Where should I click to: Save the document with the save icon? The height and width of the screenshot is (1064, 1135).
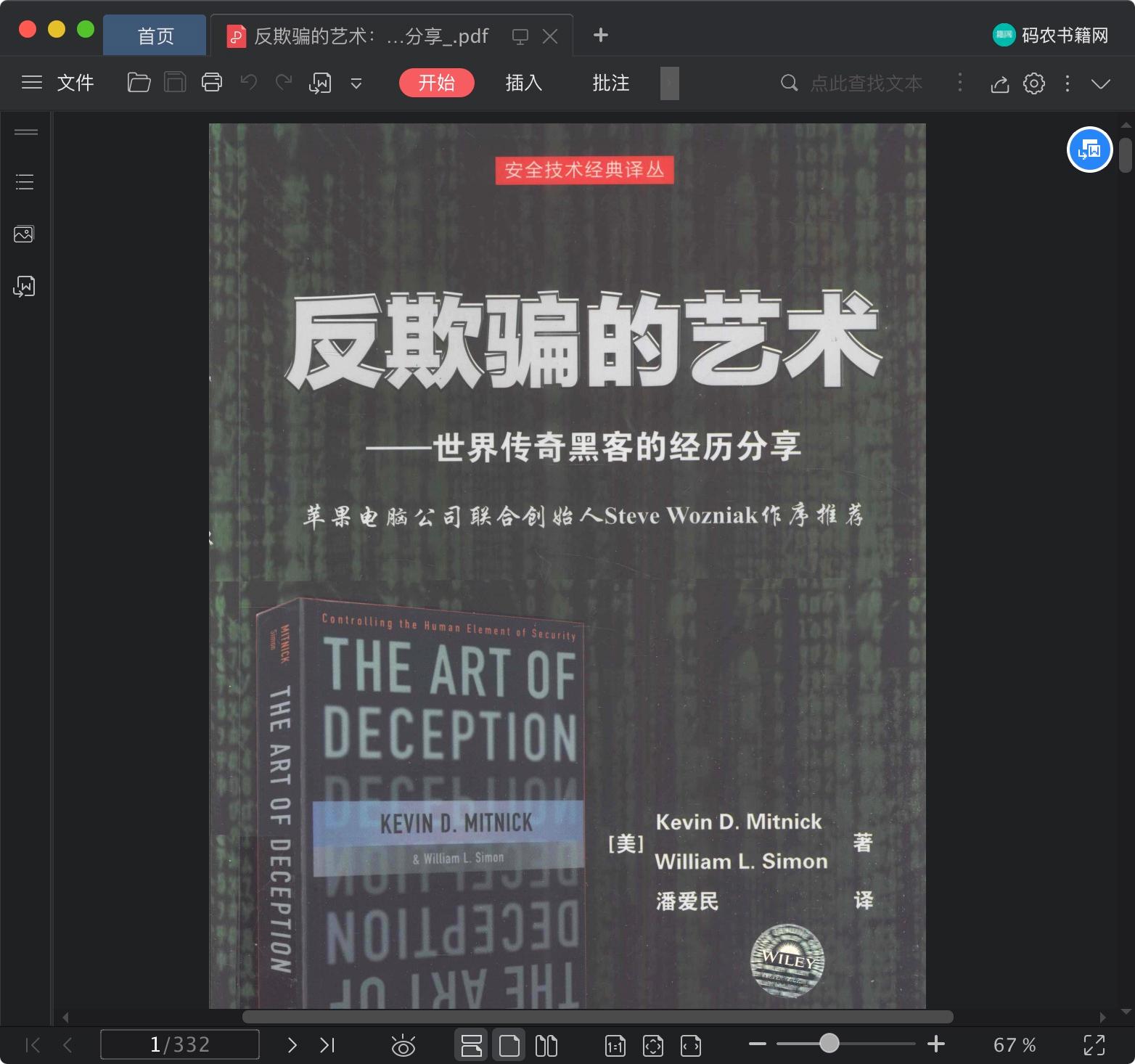pyautogui.click(x=175, y=83)
